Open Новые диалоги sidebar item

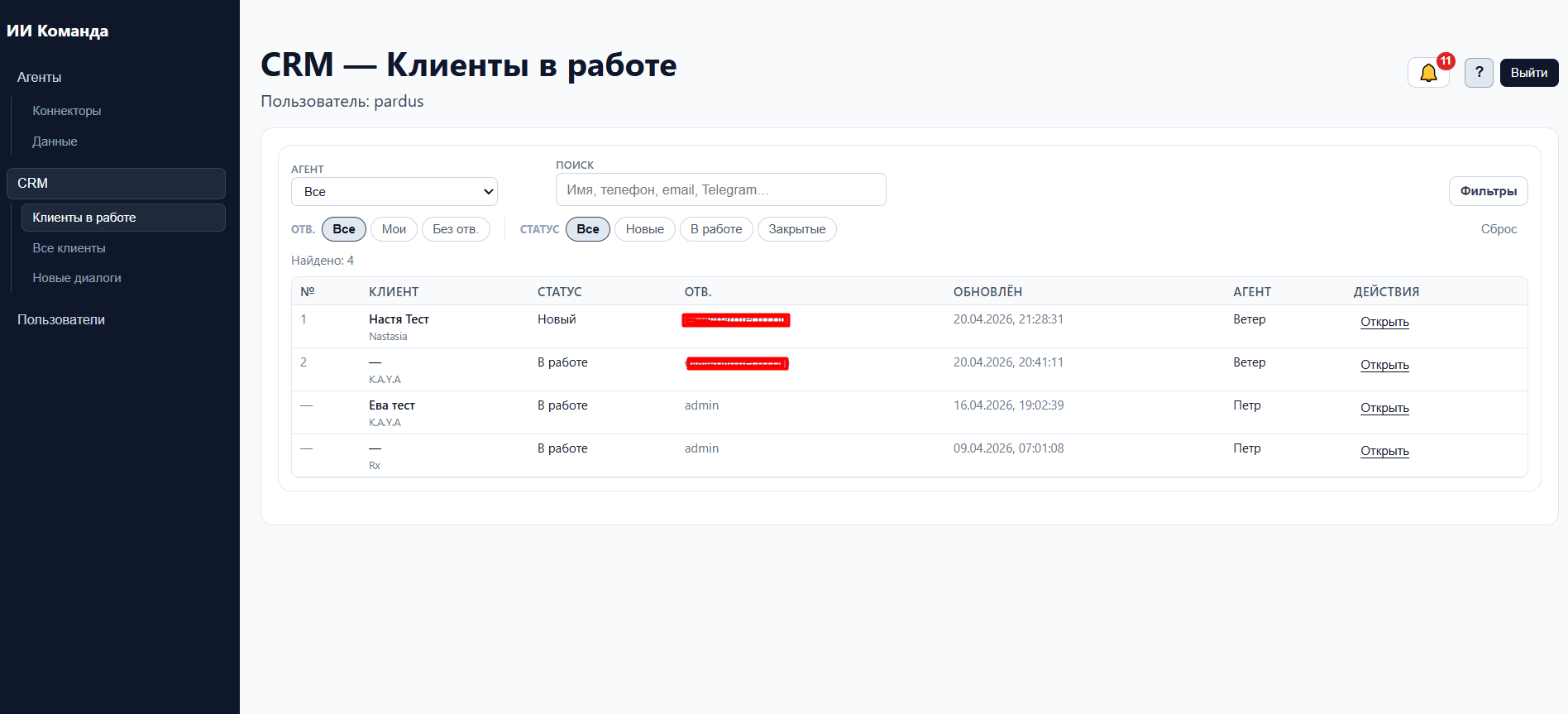[x=77, y=278]
